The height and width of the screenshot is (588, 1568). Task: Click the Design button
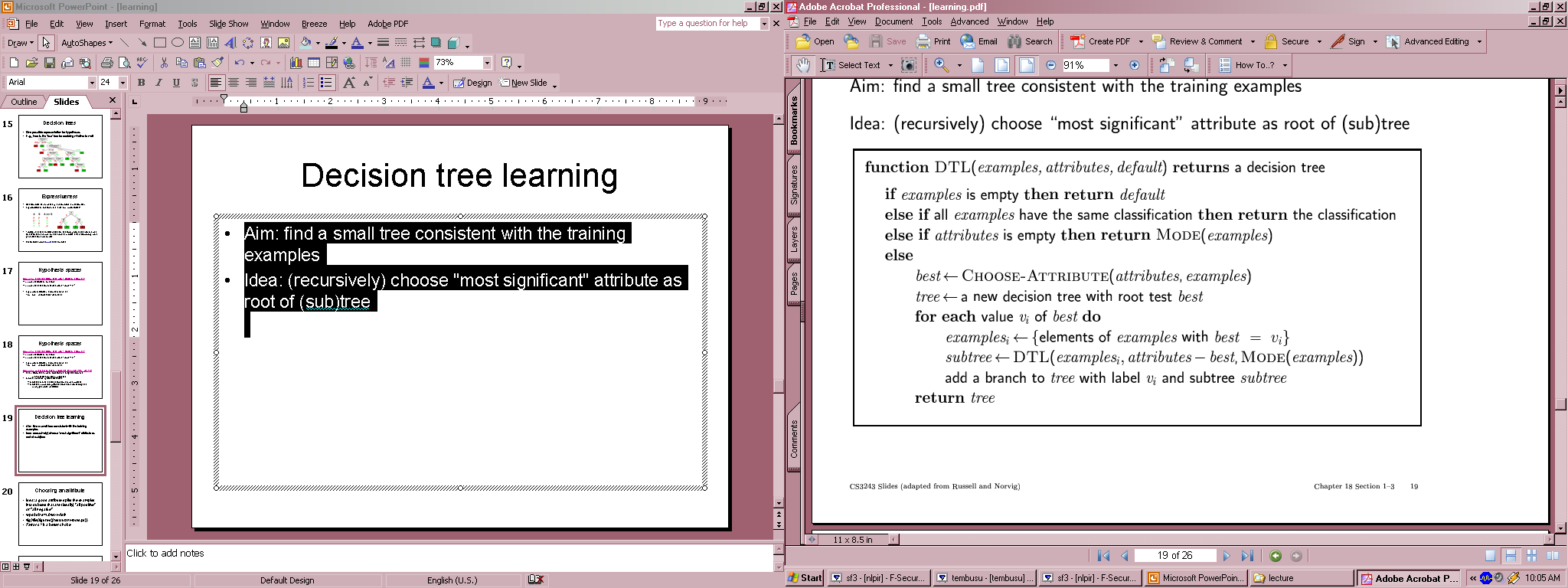472,83
